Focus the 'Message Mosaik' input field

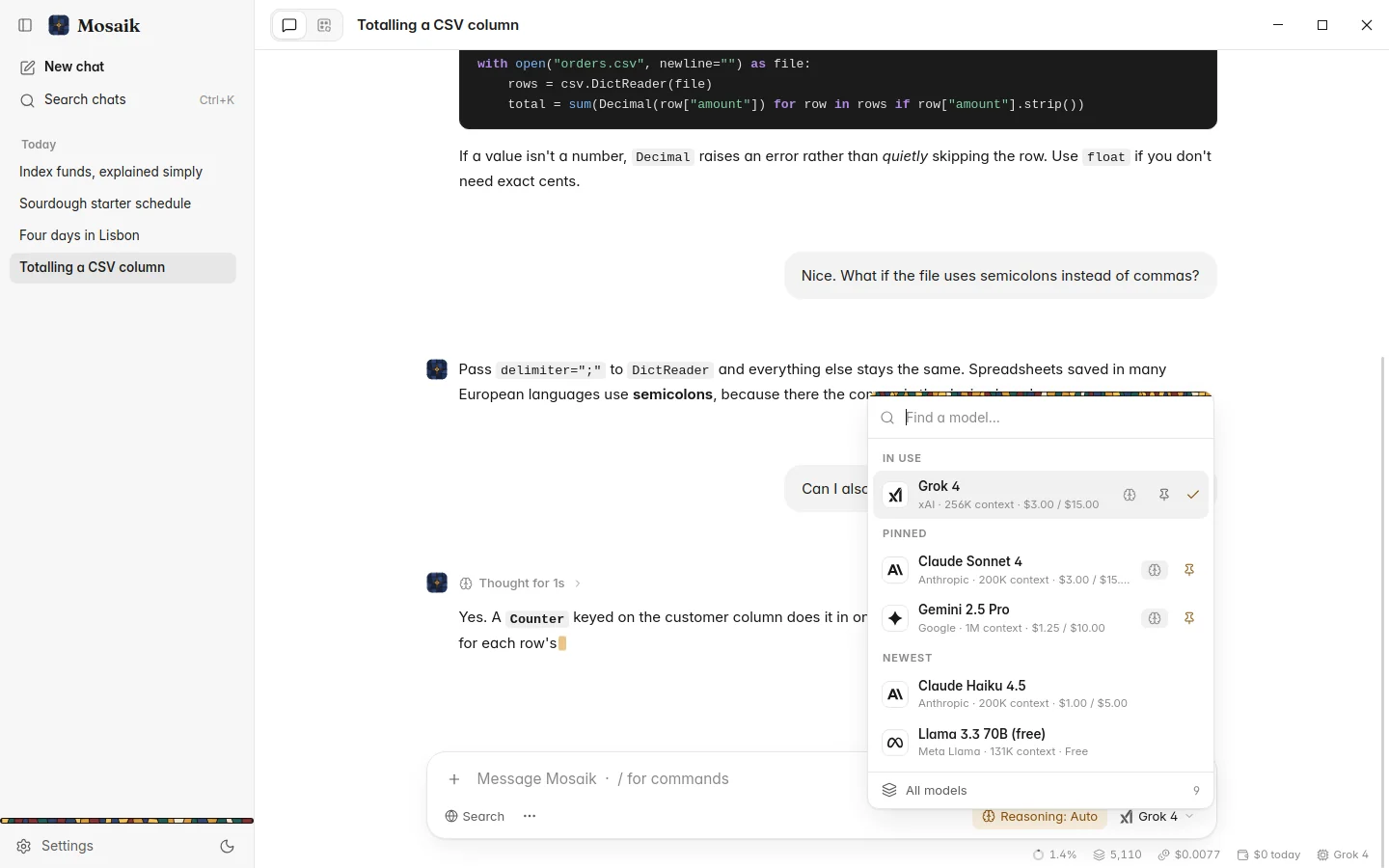tap(666, 779)
